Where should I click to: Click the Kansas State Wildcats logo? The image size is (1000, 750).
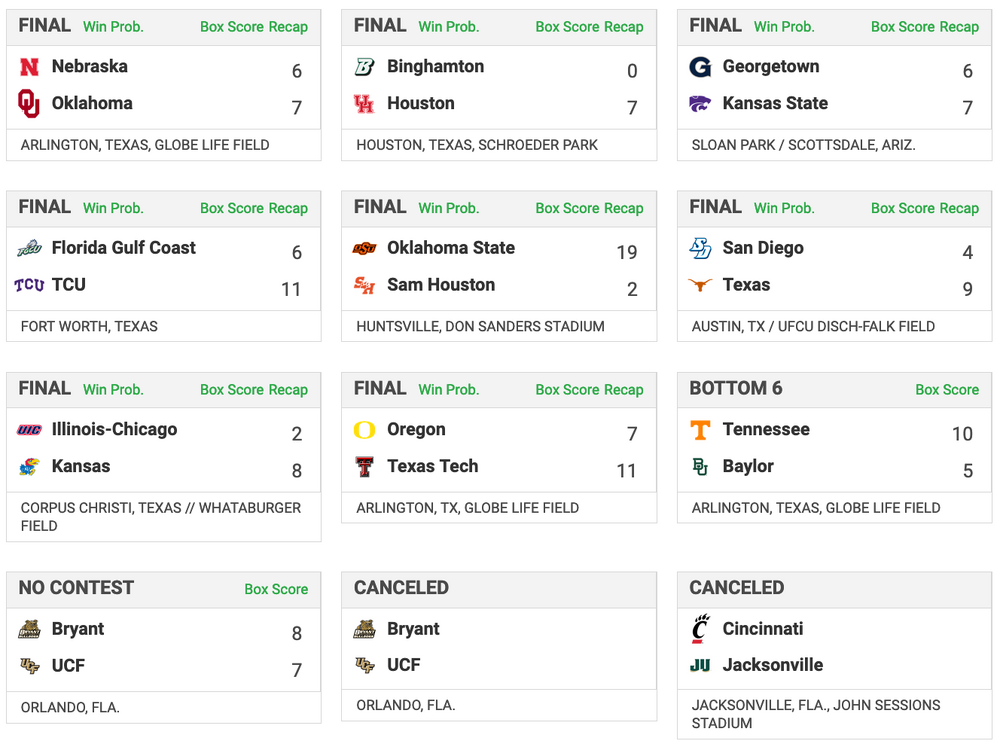pos(700,103)
